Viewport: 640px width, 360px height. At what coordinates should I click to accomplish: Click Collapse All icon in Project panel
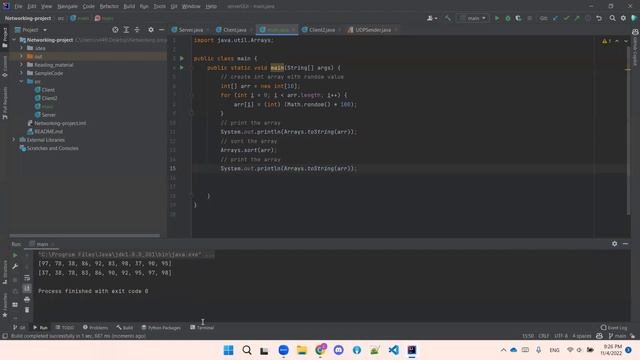137,30
